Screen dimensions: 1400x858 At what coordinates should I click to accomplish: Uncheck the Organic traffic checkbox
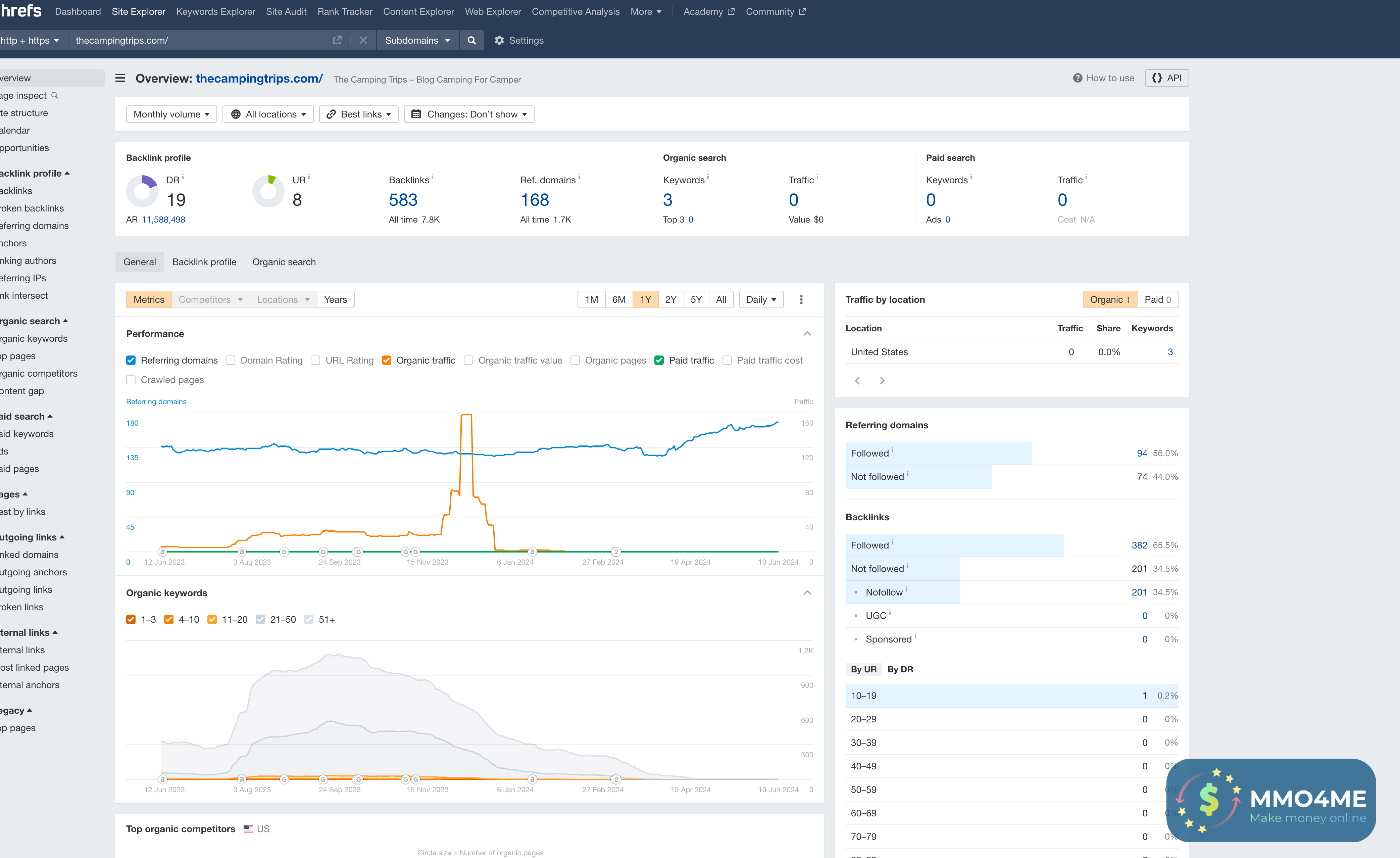point(386,360)
